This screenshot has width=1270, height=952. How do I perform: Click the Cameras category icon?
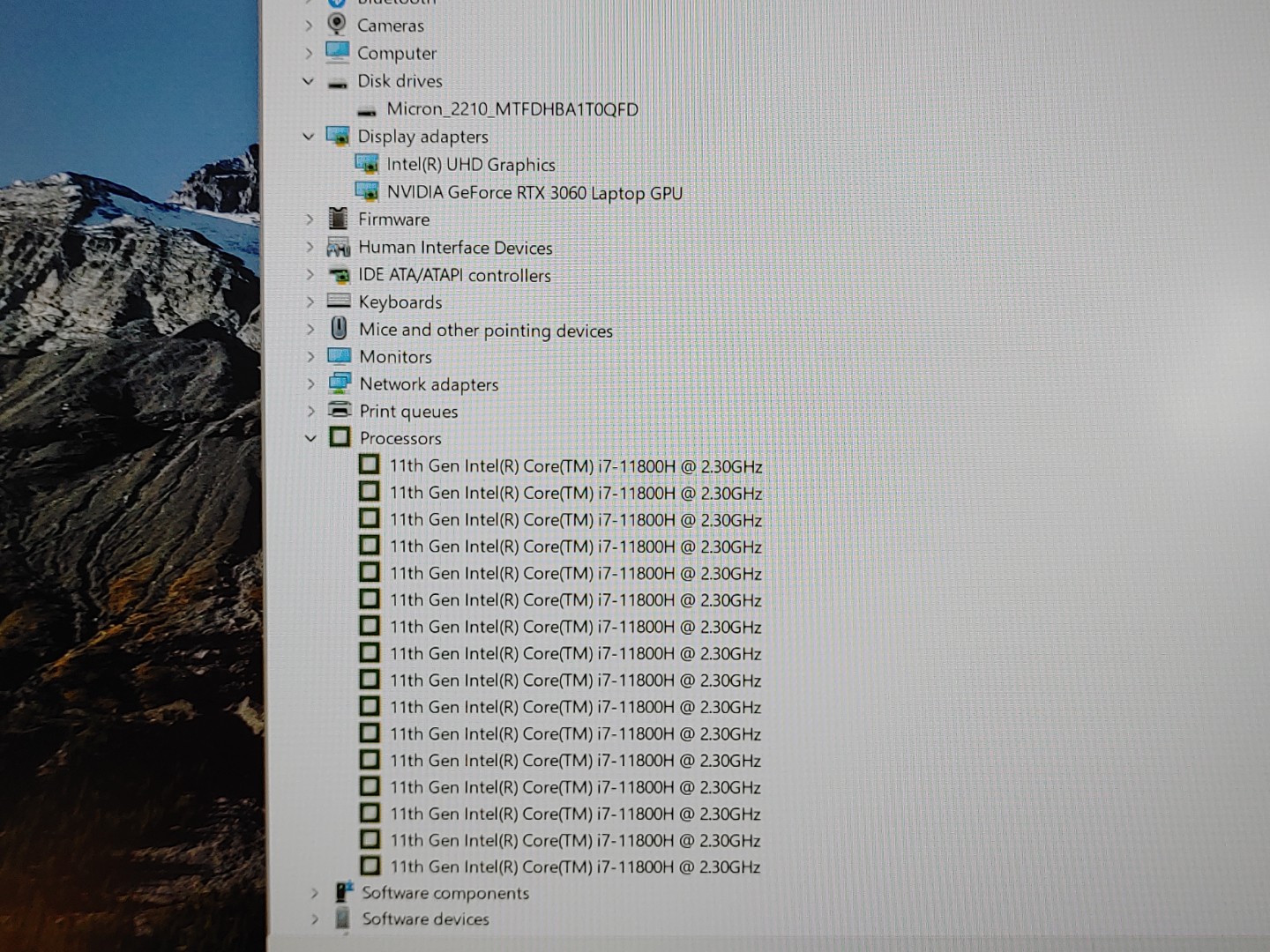337,24
